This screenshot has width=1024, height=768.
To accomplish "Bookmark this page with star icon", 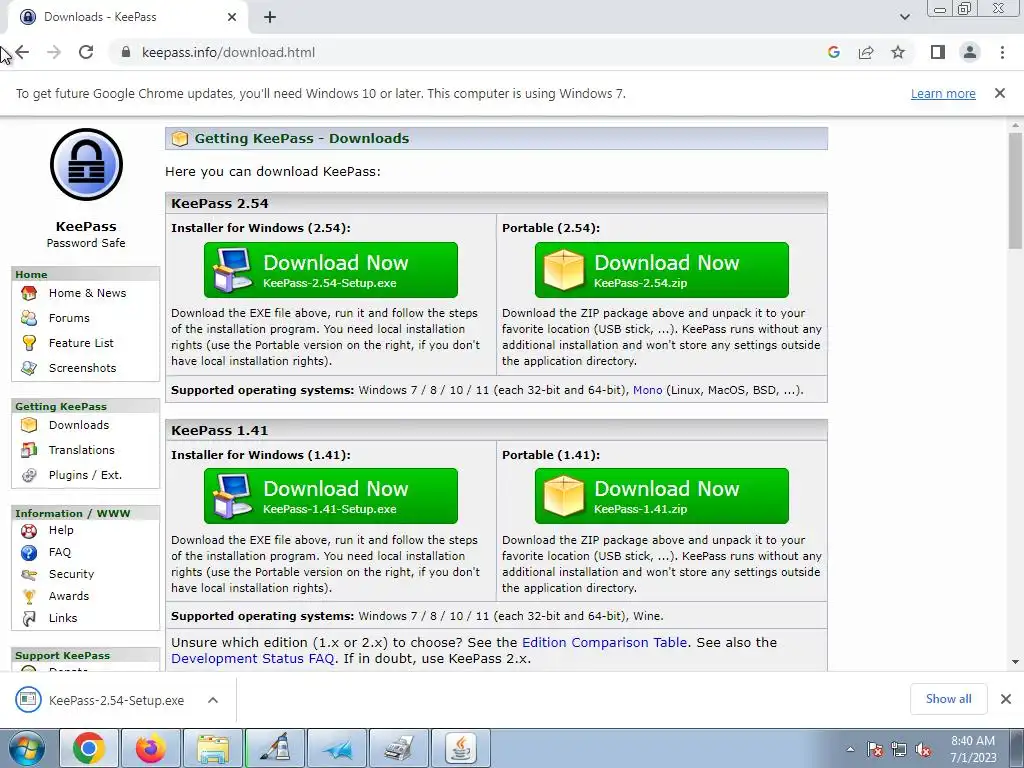I will pos(898,52).
